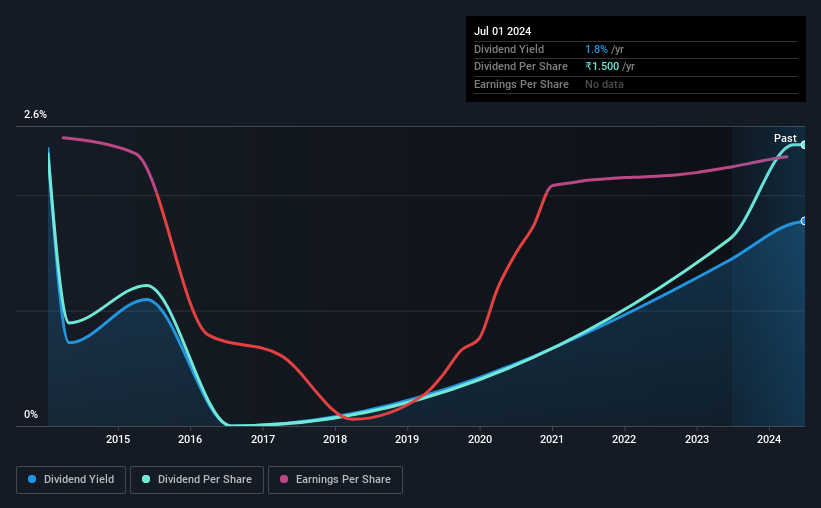Select the Dividend Per Share endpoint marker

click(804, 145)
